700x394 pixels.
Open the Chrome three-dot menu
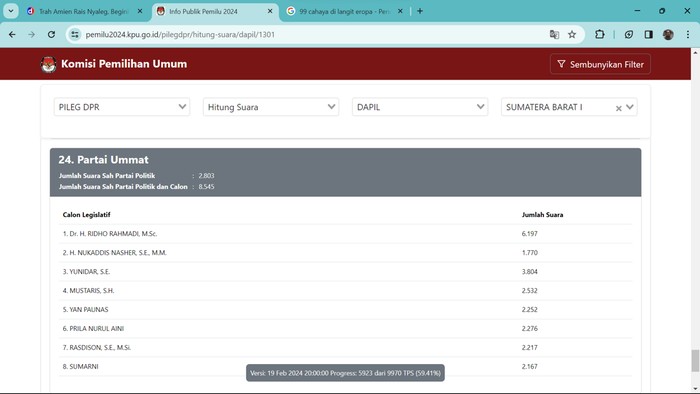pyautogui.click(x=688, y=34)
